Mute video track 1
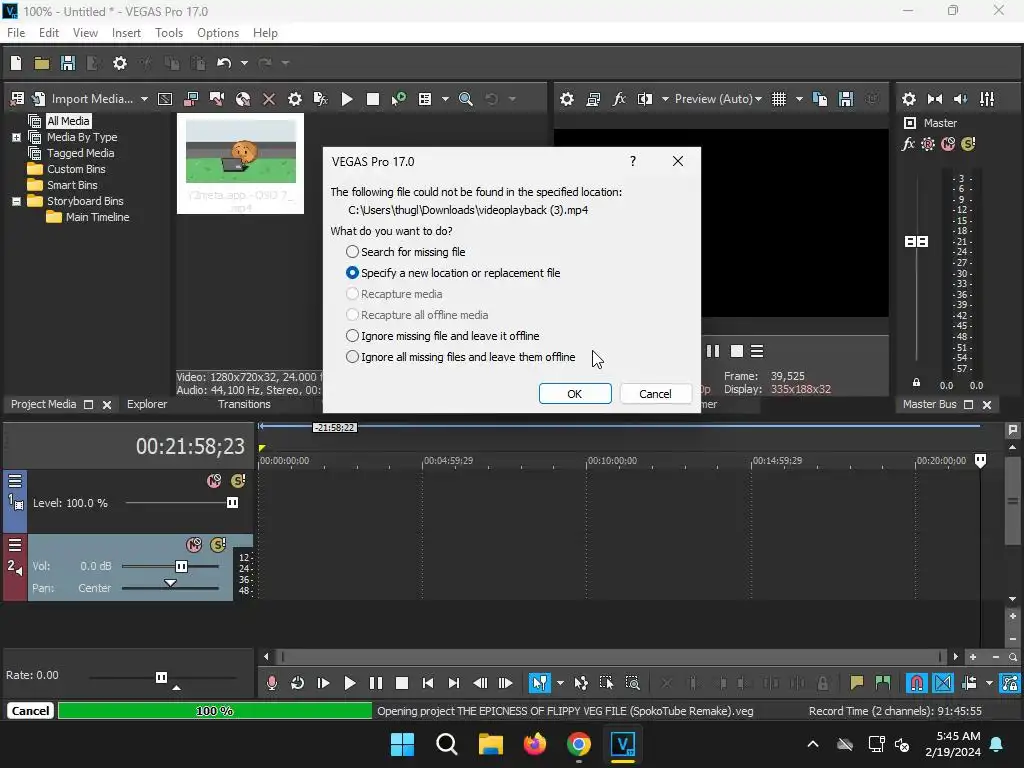Screen dimensions: 1024x768 click(x=214, y=481)
